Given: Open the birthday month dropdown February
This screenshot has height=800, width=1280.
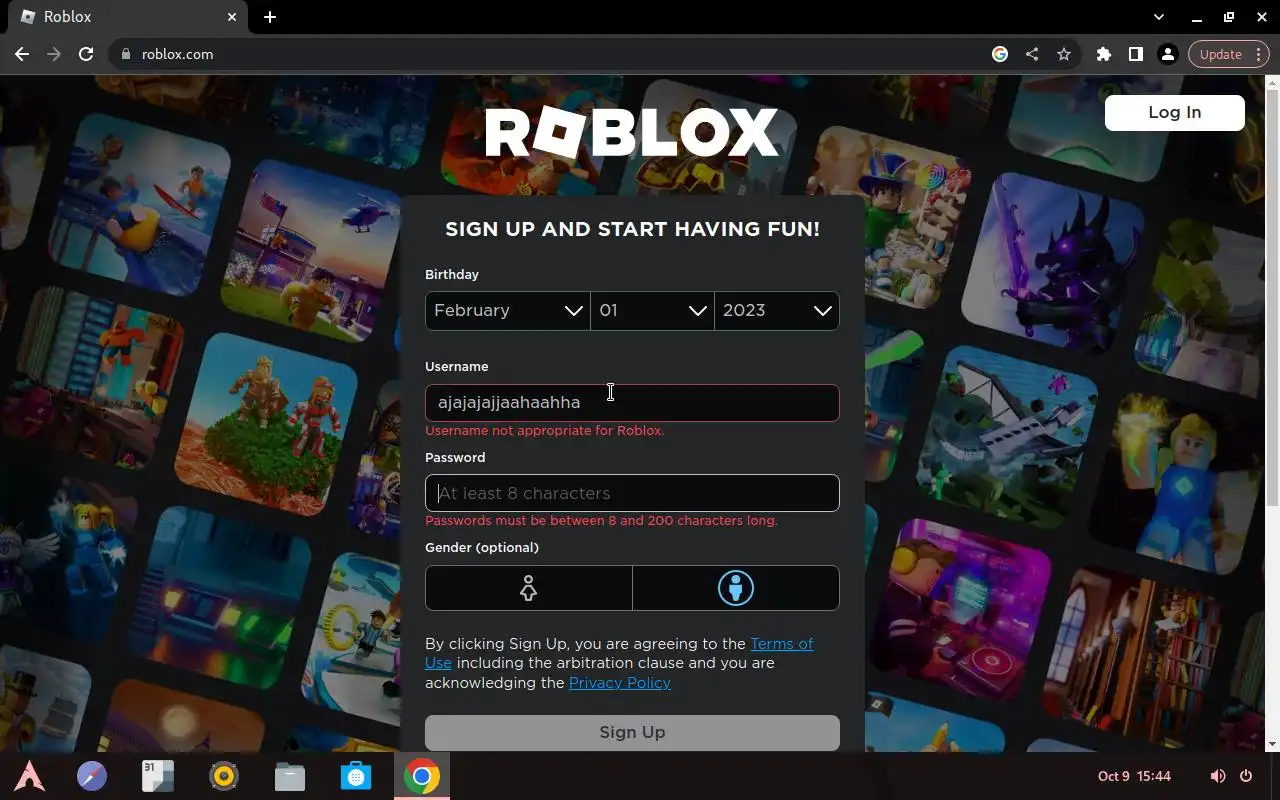Looking at the screenshot, I should (508, 311).
